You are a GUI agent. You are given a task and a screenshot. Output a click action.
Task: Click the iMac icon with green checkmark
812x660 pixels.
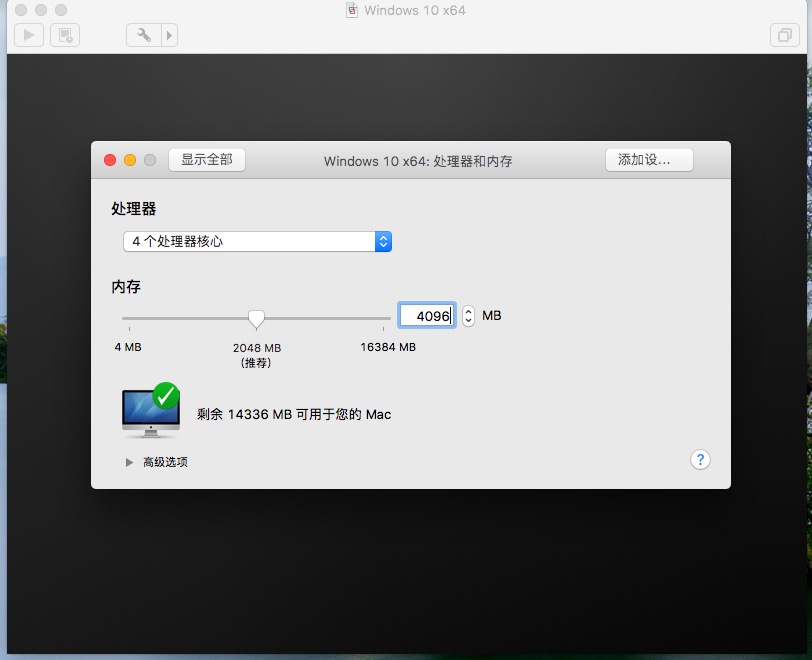(x=150, y=412)
